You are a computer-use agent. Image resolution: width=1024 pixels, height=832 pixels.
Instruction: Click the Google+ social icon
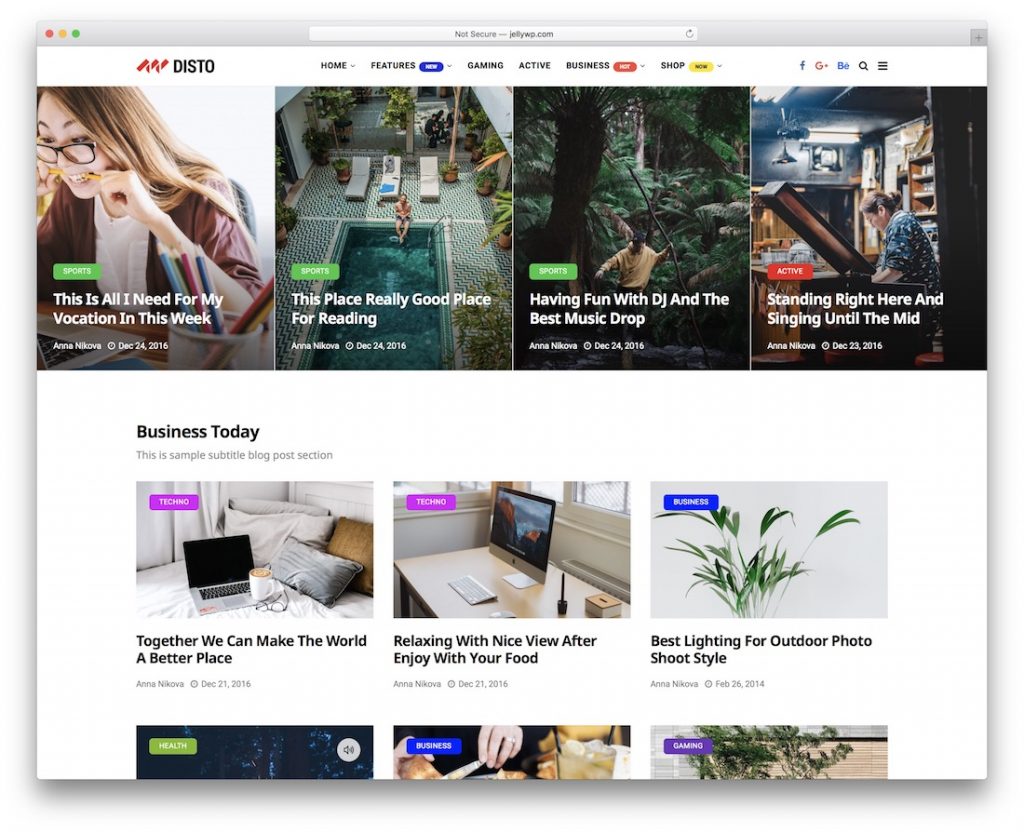(822, 65)
